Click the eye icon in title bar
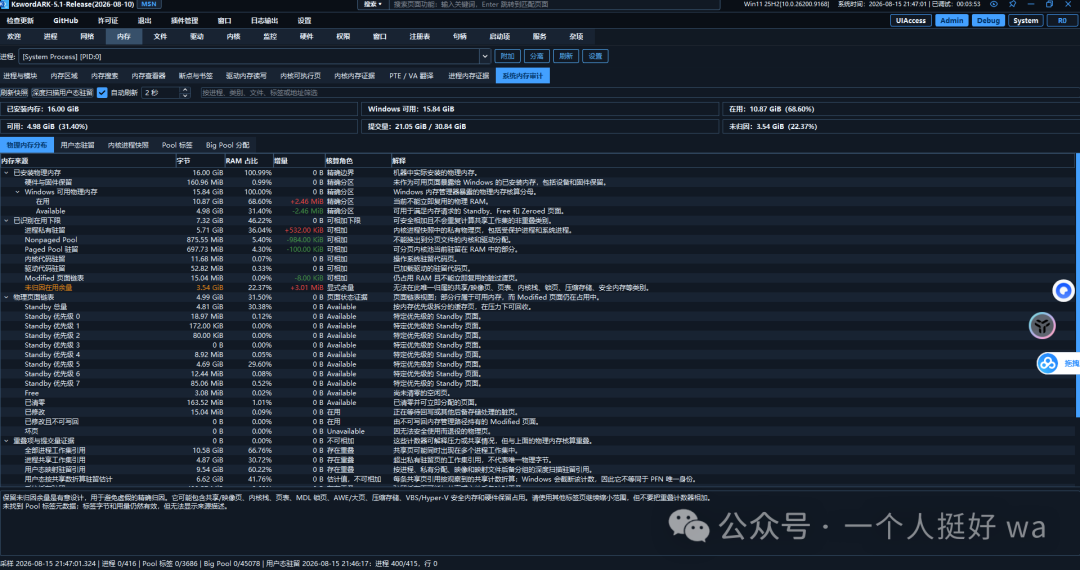 993,4
